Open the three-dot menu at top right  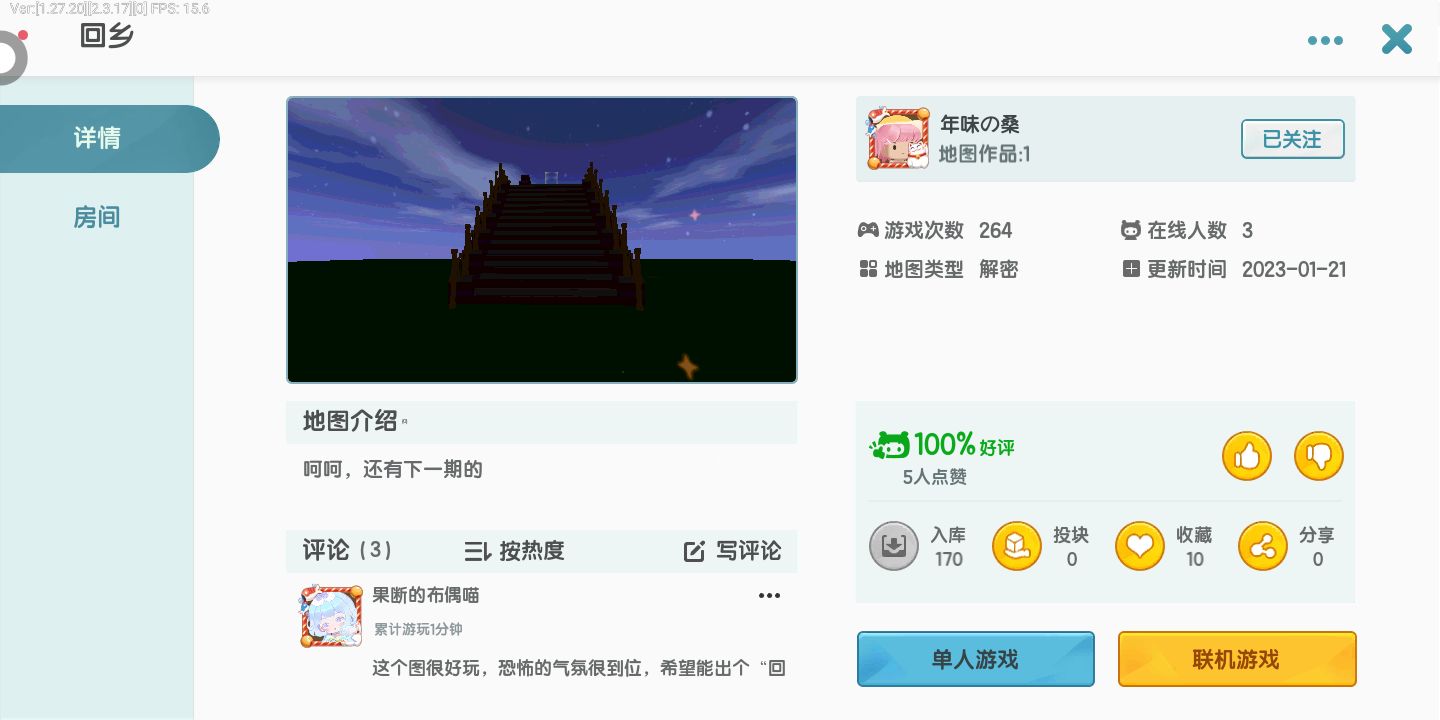(1325, 41)
